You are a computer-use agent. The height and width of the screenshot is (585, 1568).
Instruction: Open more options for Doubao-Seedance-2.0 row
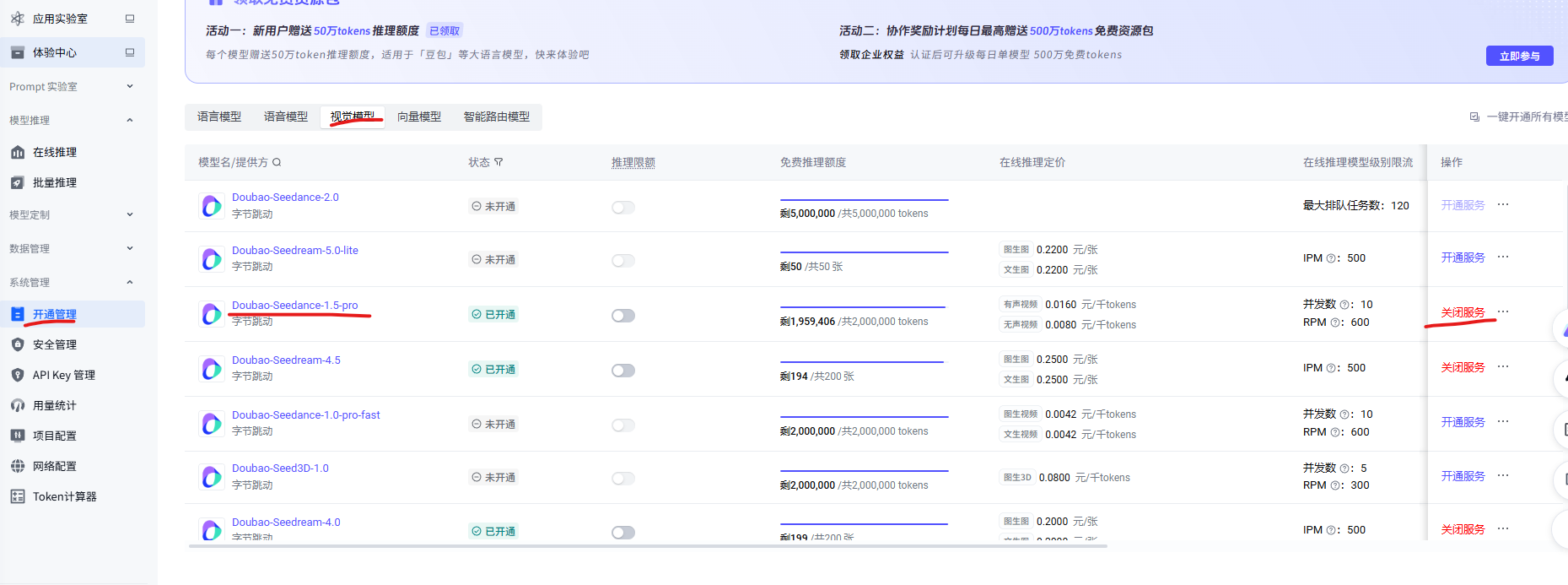click(x=1503, y=204)
